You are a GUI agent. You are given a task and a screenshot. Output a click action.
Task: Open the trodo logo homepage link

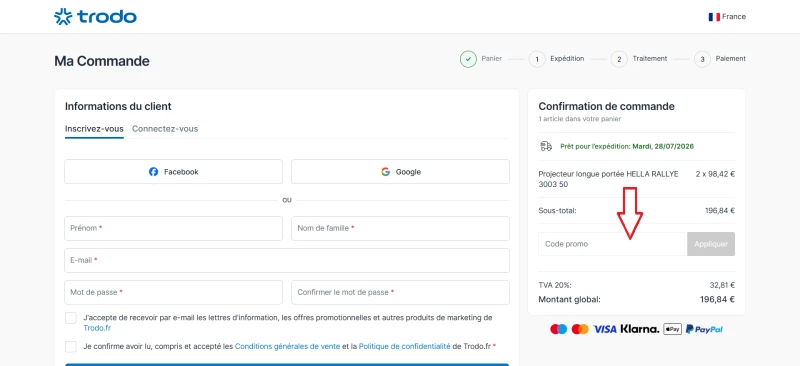pos(95,16)
